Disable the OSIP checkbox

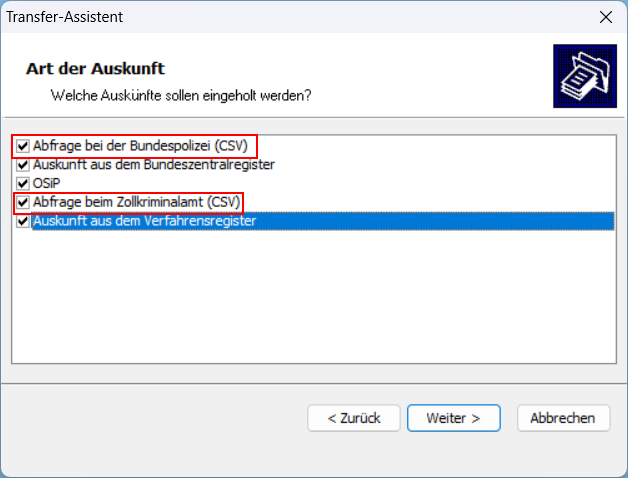pyautogui.click(x=23, y=183)
